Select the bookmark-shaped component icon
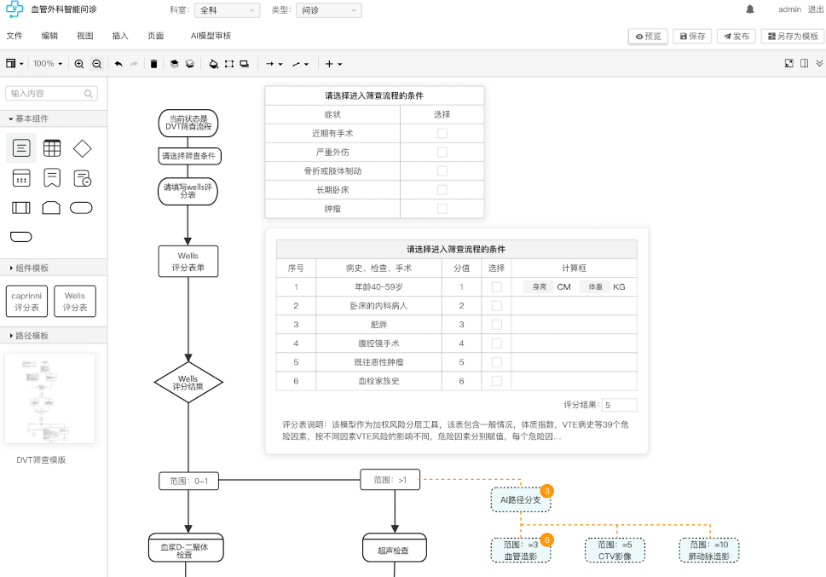 point(52,178)
